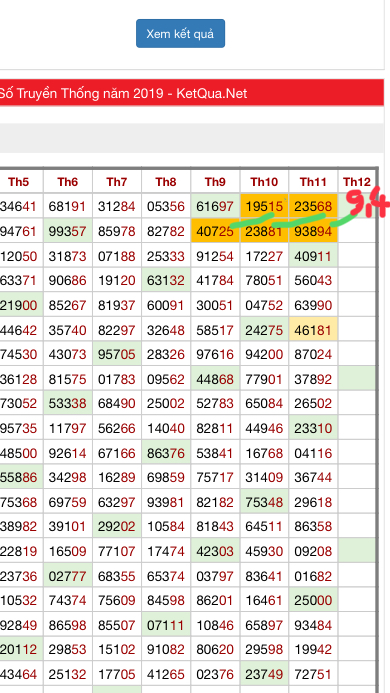The height and width of the screenshot is (693, 390).
Task: Click cell with number 63990
Action: 313,305
